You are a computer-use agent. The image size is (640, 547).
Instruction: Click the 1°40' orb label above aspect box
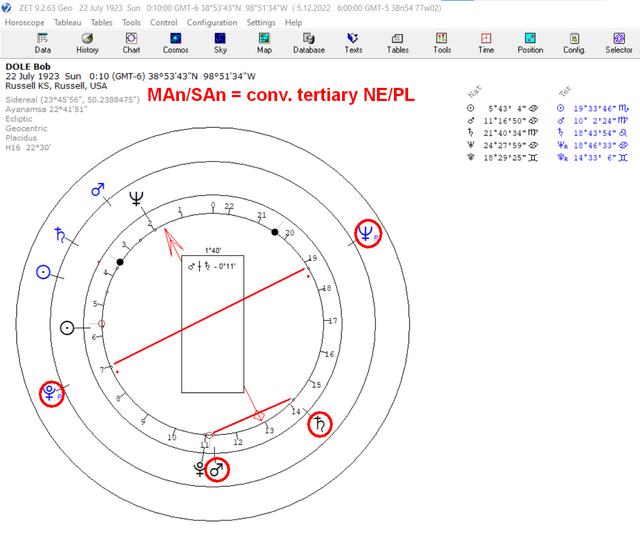tap(213, 250)
